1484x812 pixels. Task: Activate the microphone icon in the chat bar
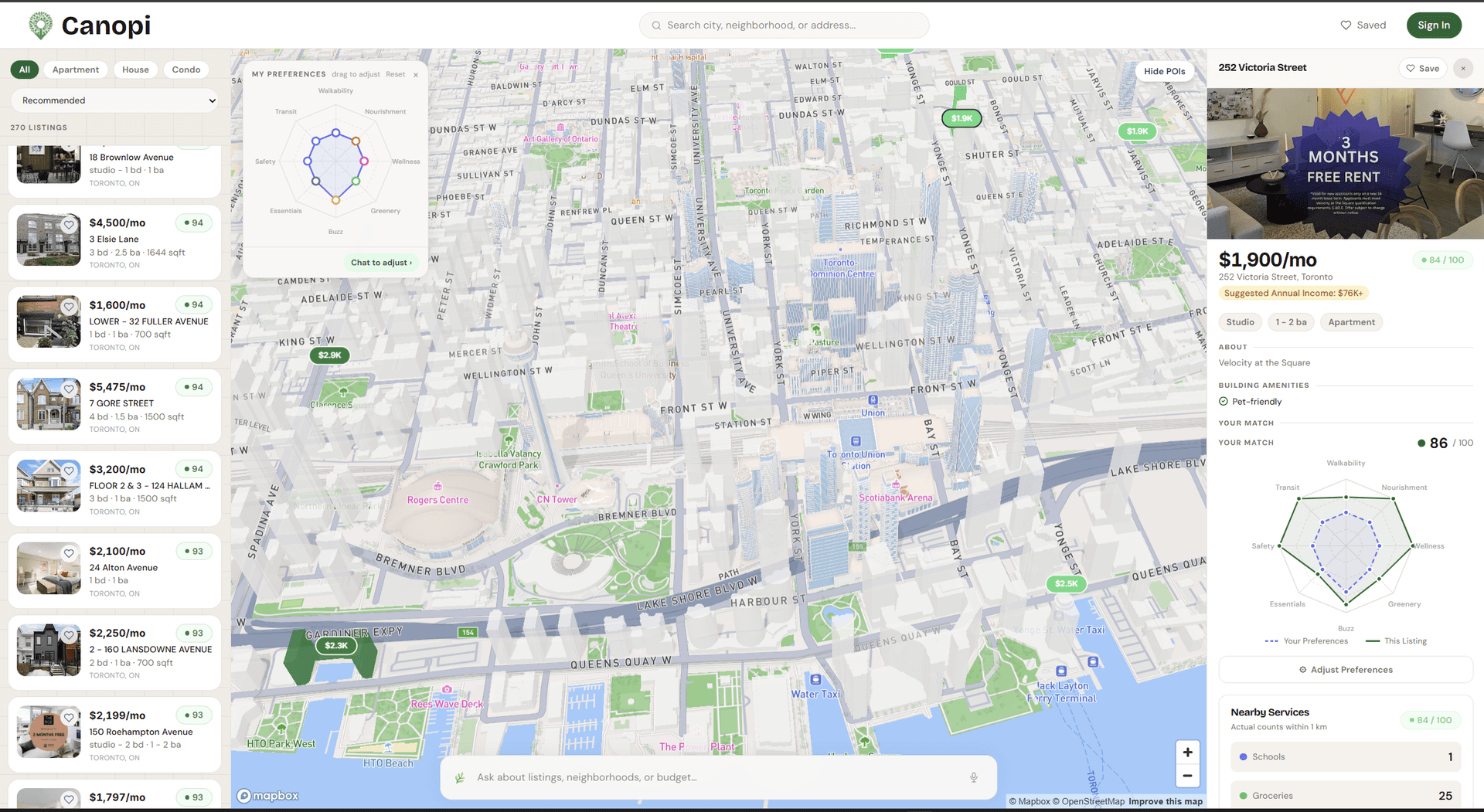(x=974, y=777)
